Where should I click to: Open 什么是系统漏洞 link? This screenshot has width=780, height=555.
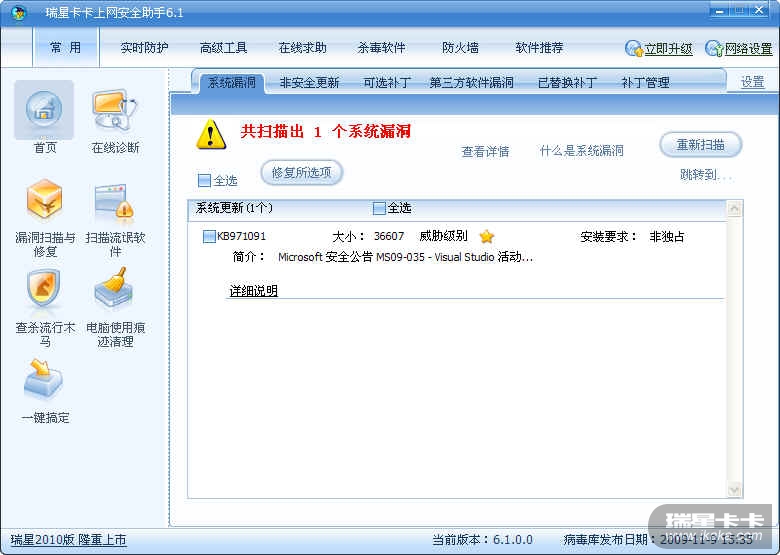(582, 151)
